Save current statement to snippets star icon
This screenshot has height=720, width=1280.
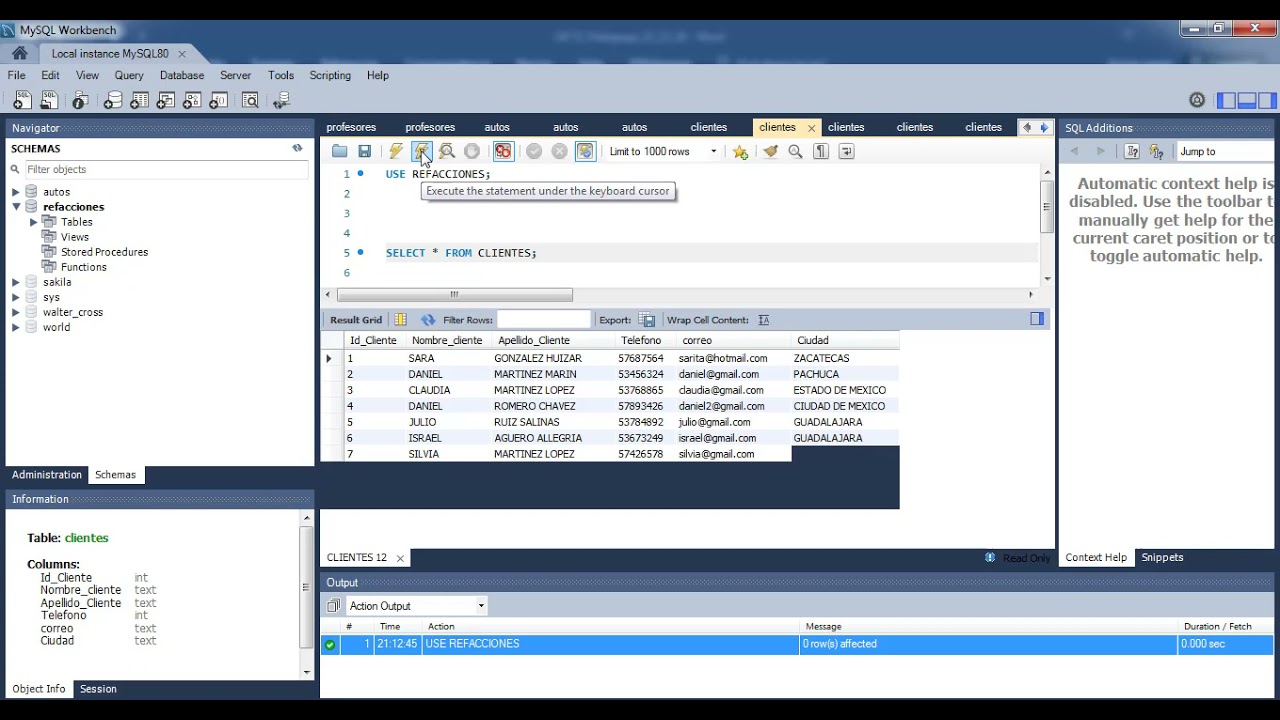click(740, 152)
